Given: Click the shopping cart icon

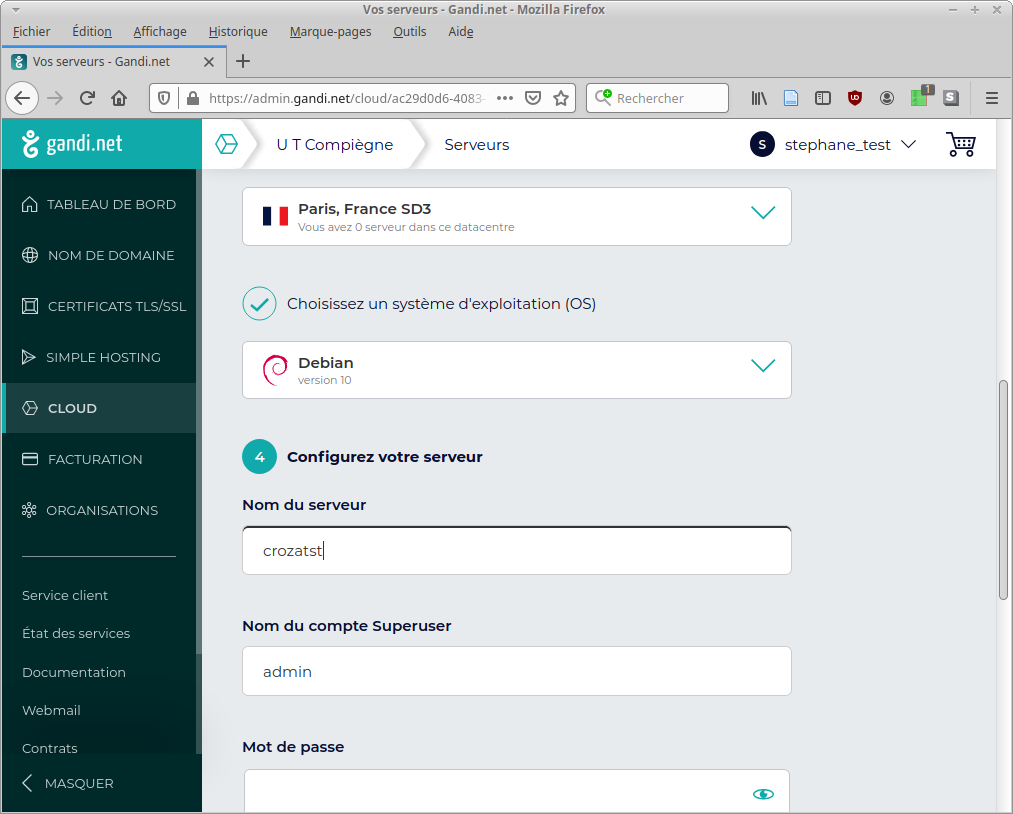Looking at the screenshot, I should point(960,145).
